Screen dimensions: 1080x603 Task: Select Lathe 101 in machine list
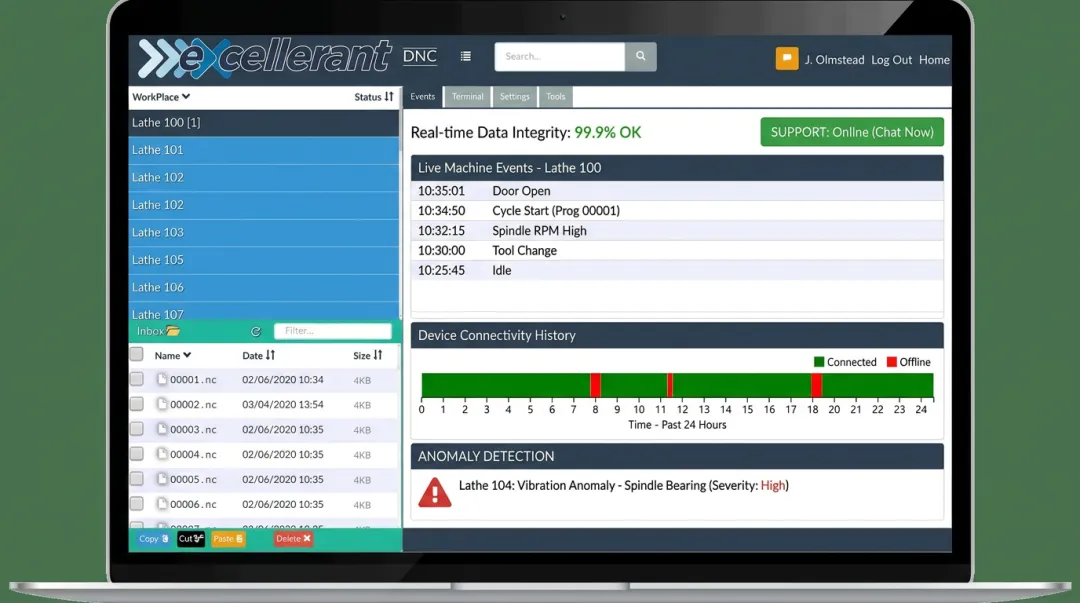(x=263, y=150)
